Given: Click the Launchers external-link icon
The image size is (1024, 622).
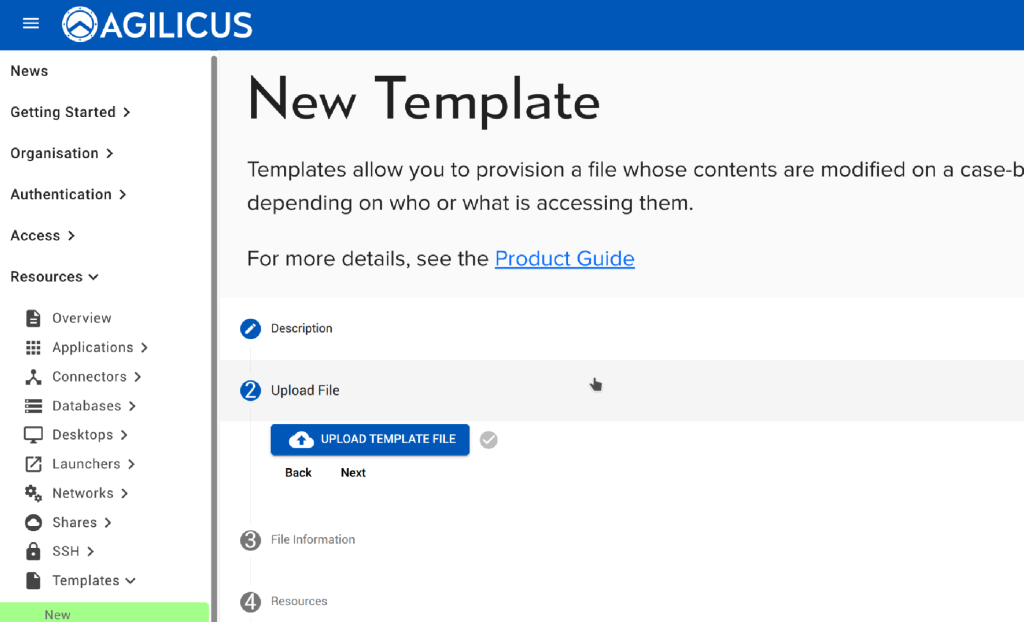Looking at the screenshot, I should [x=33, y=464].
